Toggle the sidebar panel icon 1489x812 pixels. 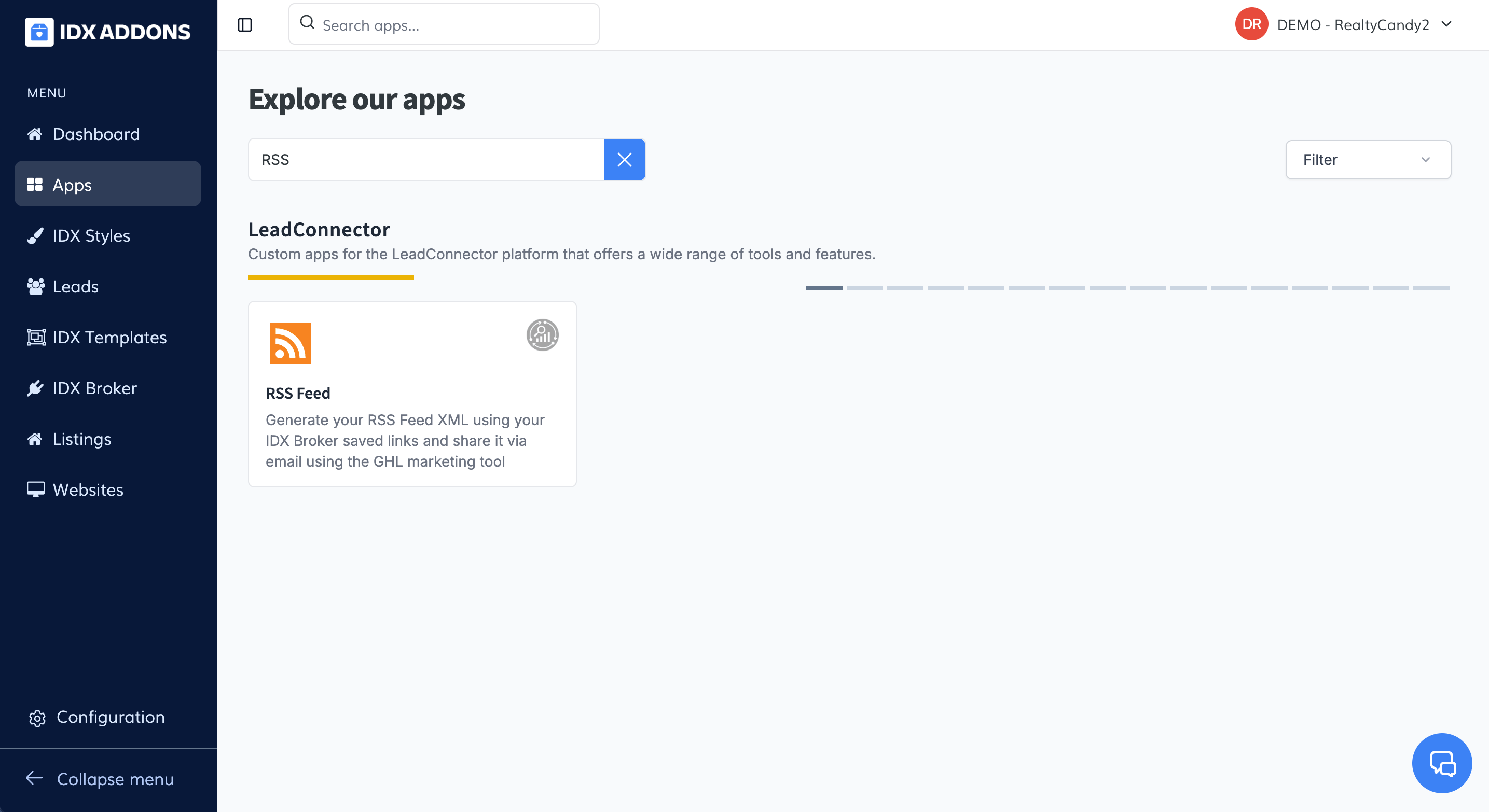click(245, 25)
